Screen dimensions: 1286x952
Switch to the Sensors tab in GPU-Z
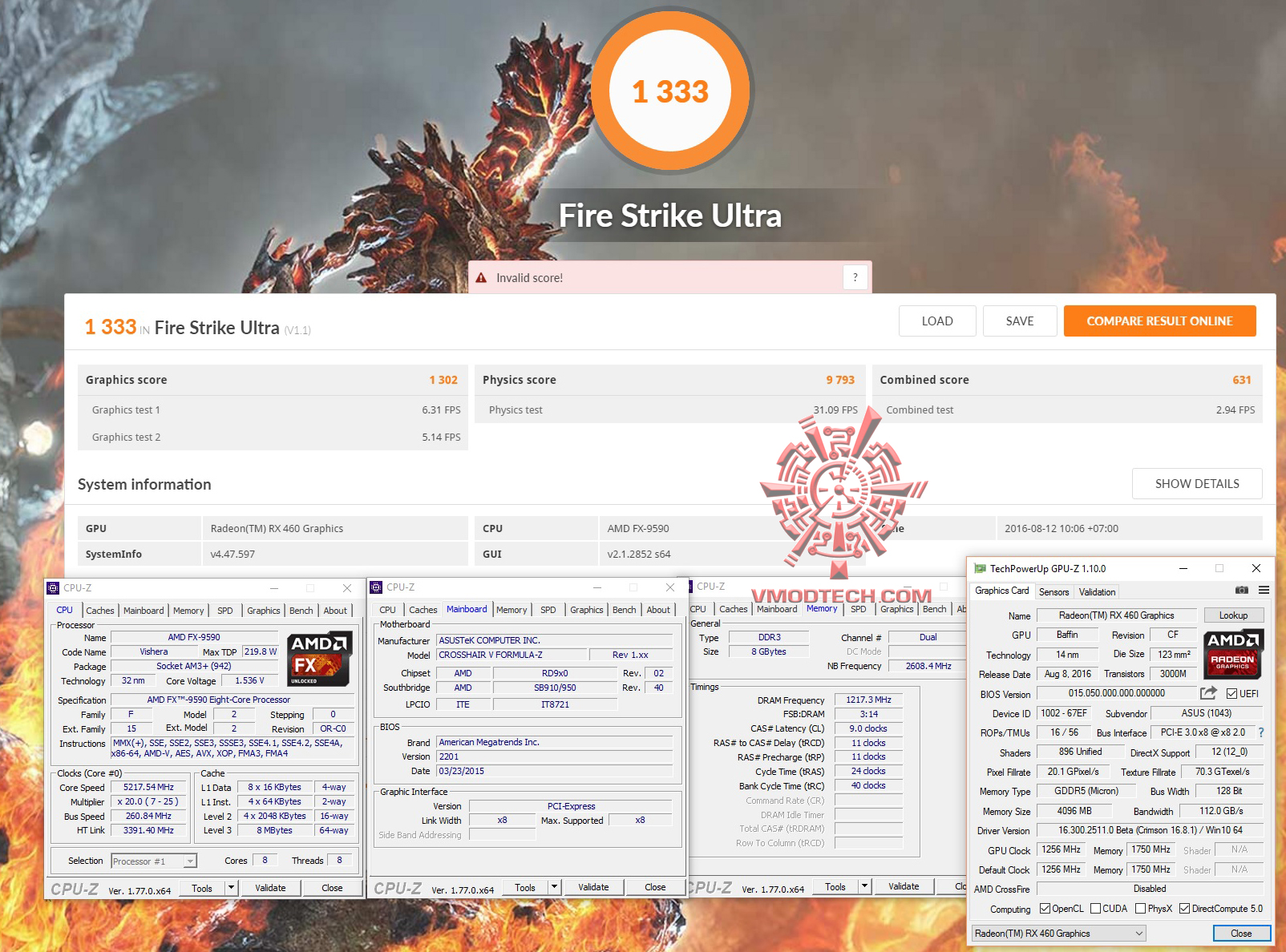[1053, 592]
